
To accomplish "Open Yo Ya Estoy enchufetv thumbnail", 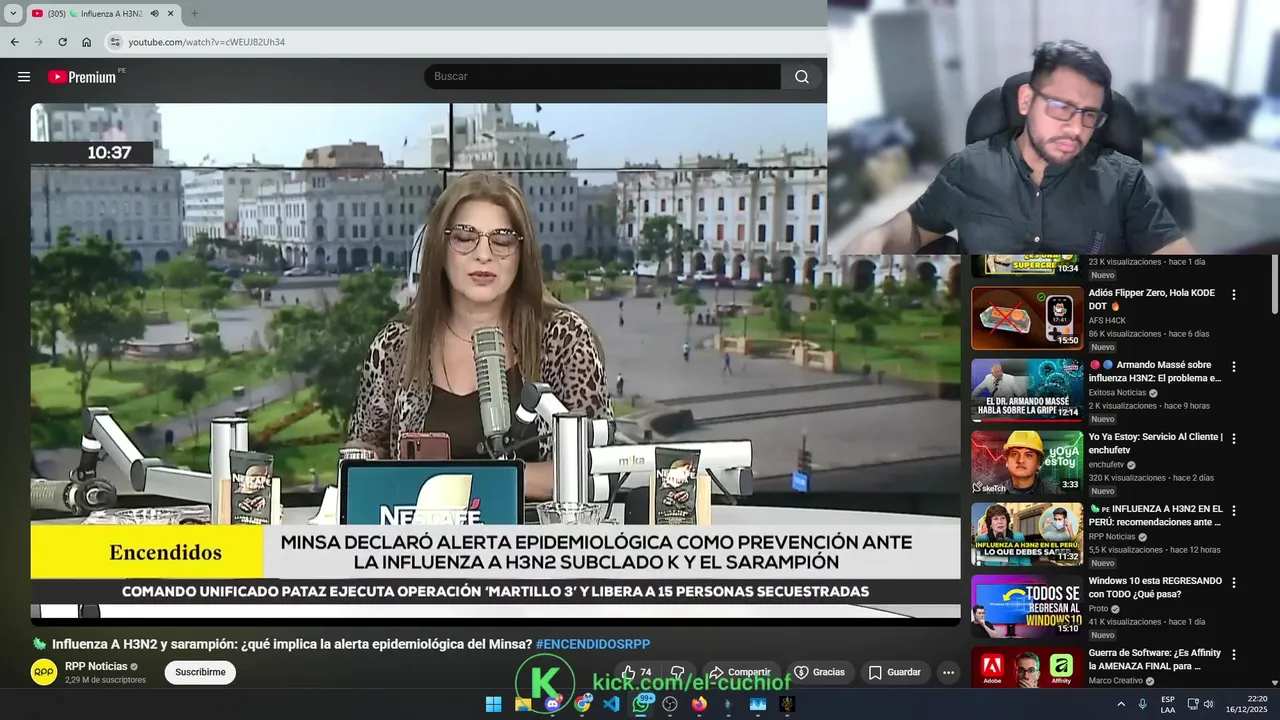I will (x=1027, y=462).
